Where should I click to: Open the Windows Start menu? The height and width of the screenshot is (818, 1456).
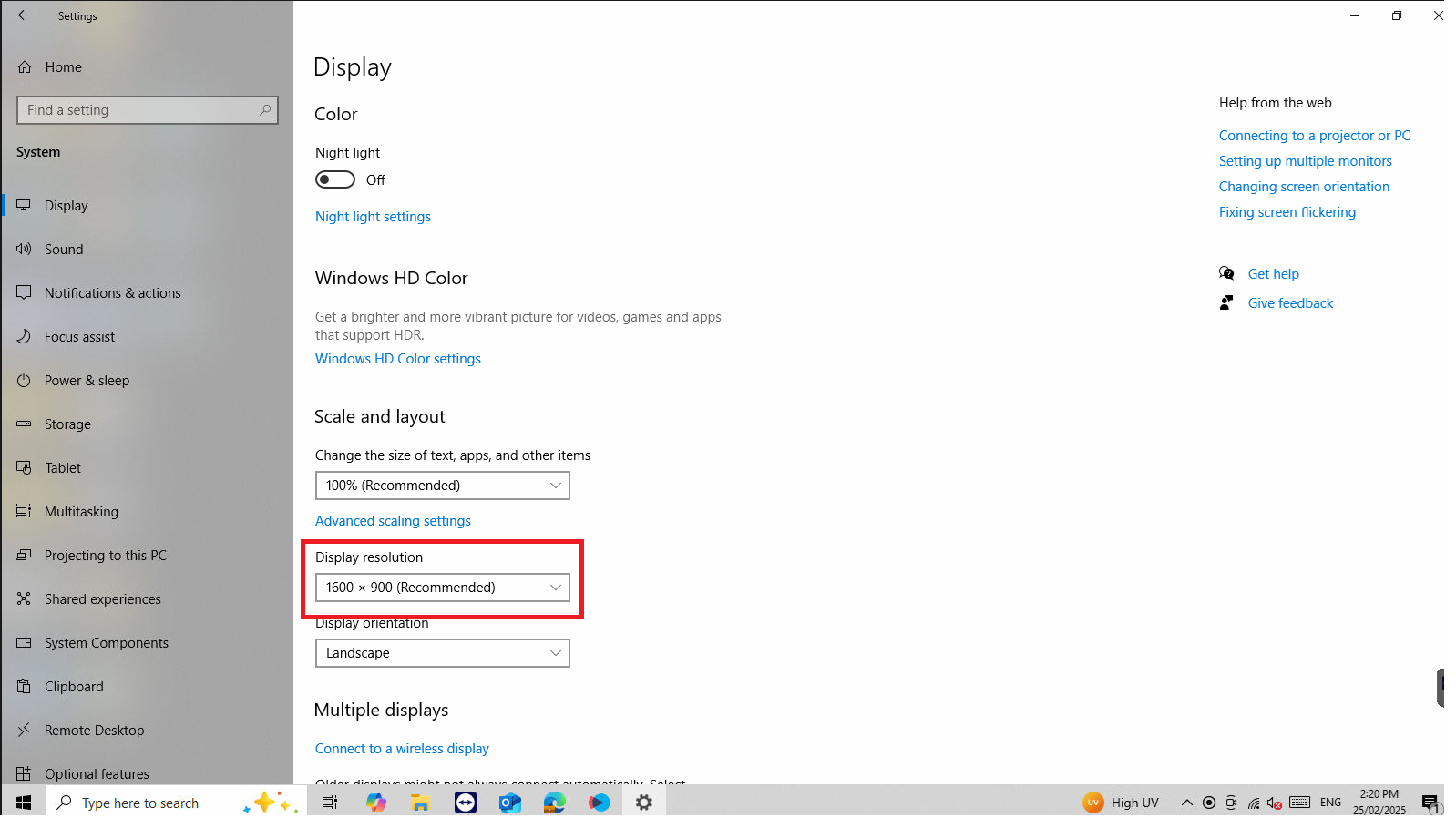pyautogui.click(x=24, y=803)
